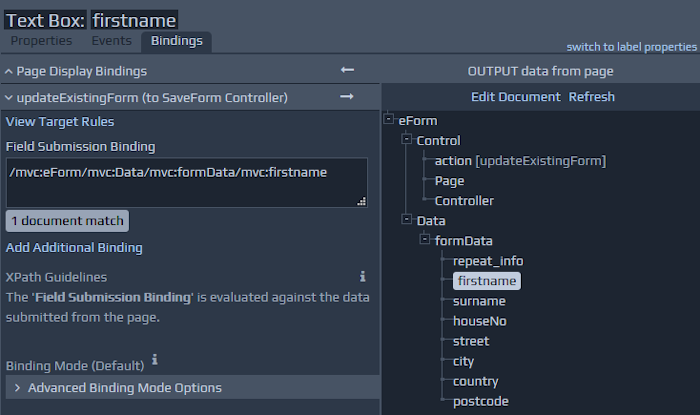Switch to the Events tab

[x=111, y=41]
